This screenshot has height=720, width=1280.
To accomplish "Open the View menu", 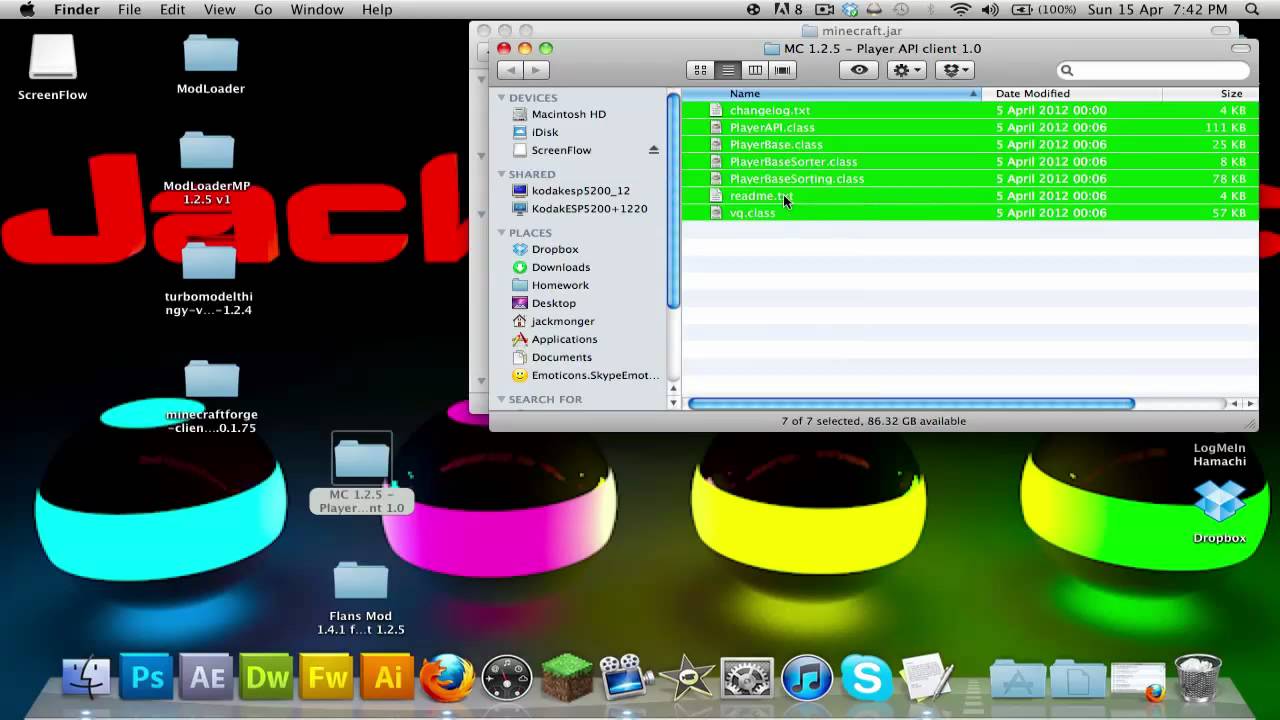I will [x=219, y=9].
